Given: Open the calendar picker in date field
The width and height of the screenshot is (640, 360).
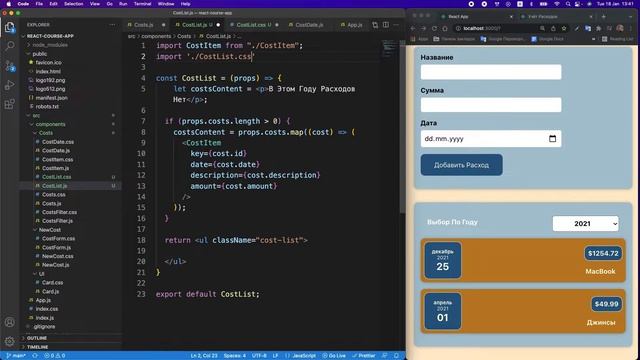Looking at the screenshot, I should tap(552, 139).
